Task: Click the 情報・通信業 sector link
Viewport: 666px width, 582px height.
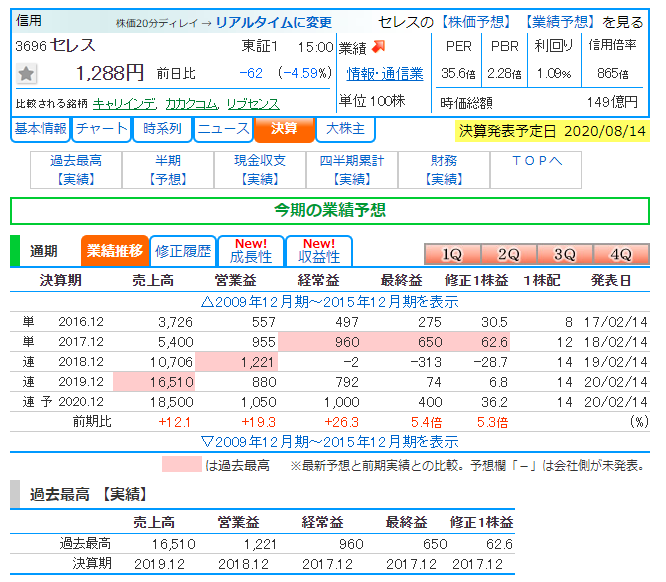Action: point(385,74)
